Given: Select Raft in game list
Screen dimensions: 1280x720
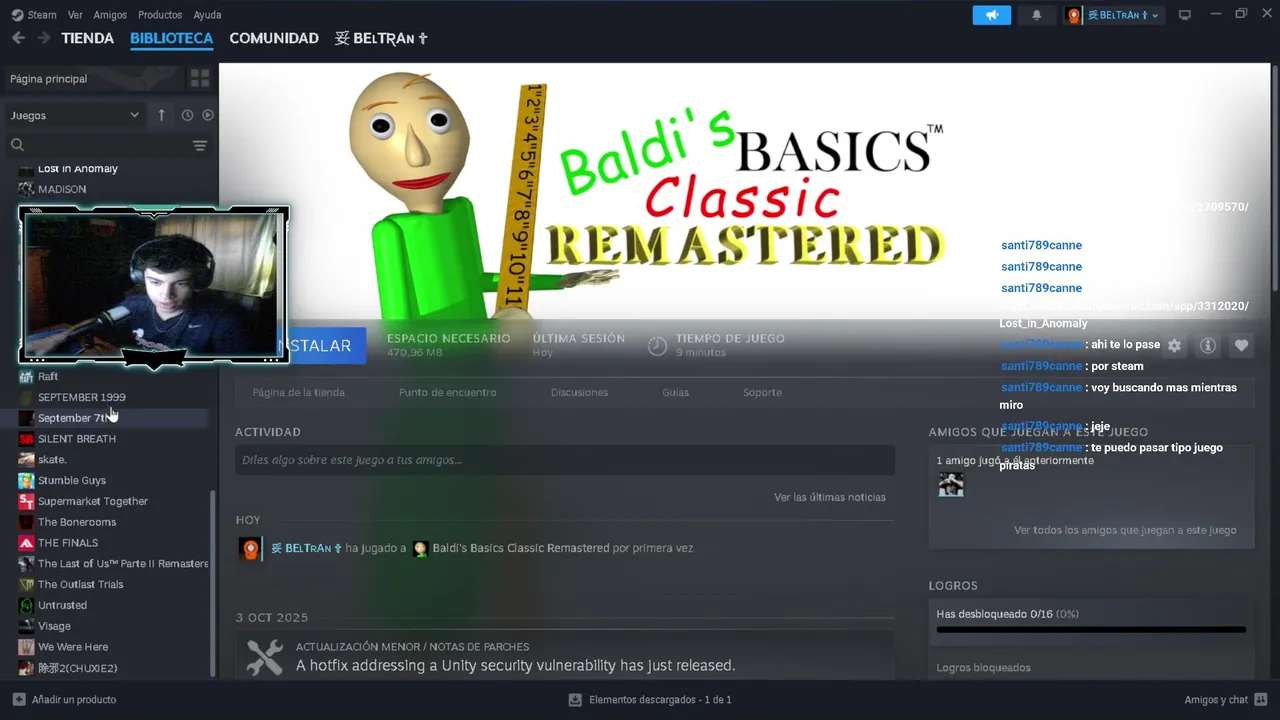Looking at the screenshot, I should [x=48, y=376].
